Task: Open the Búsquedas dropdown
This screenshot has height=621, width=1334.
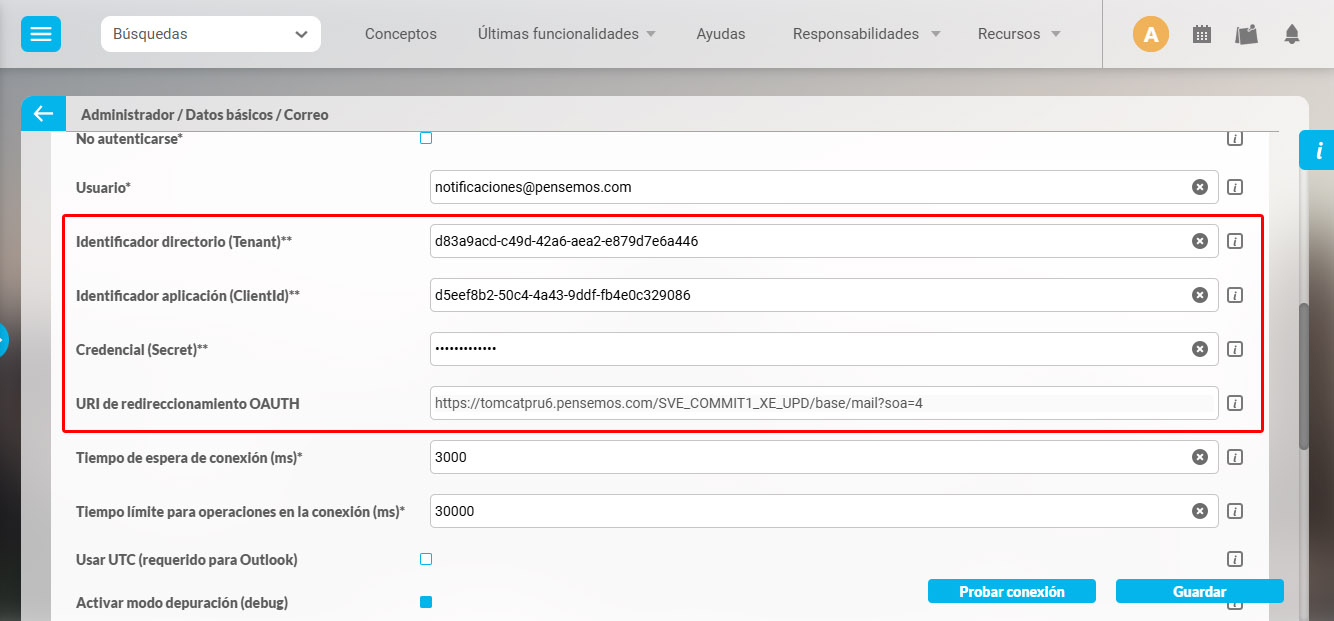Action: pyautogui.click(x=210, y=34)
